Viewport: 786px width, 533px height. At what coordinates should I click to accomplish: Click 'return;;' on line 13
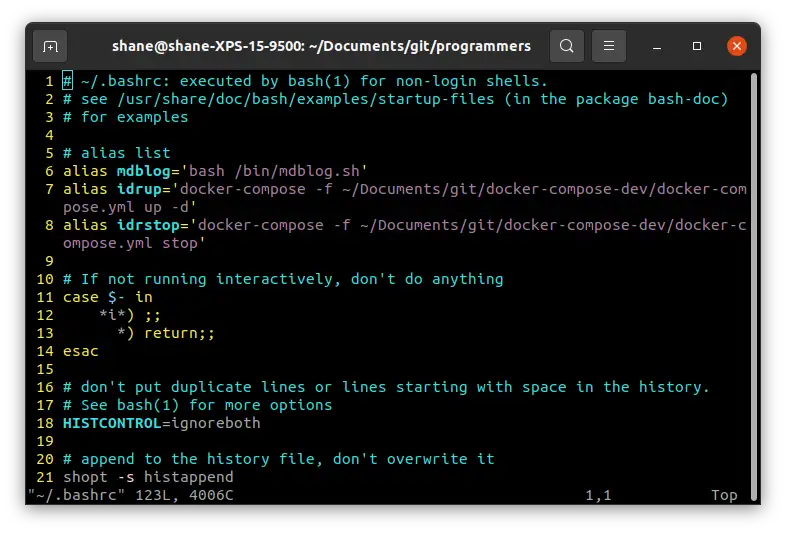pos(179,333)
